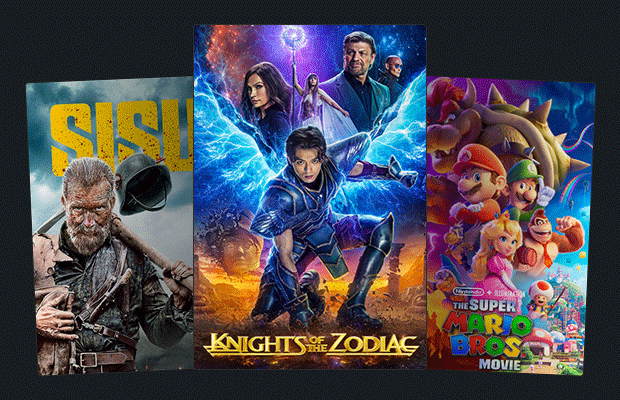
Task: Click Mario's red cap
Action: pyautogui.click(x=478, y=159)
